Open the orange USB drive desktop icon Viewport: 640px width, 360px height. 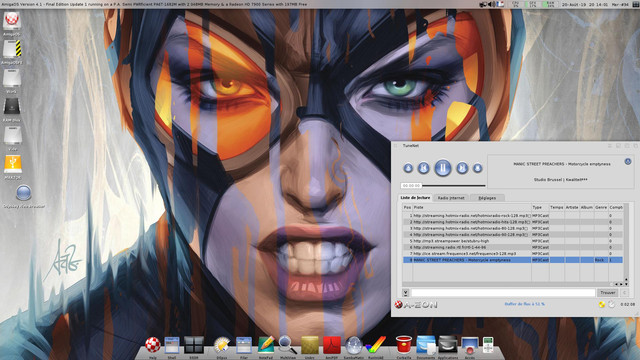pyautogui.click(x=13, y=164)
